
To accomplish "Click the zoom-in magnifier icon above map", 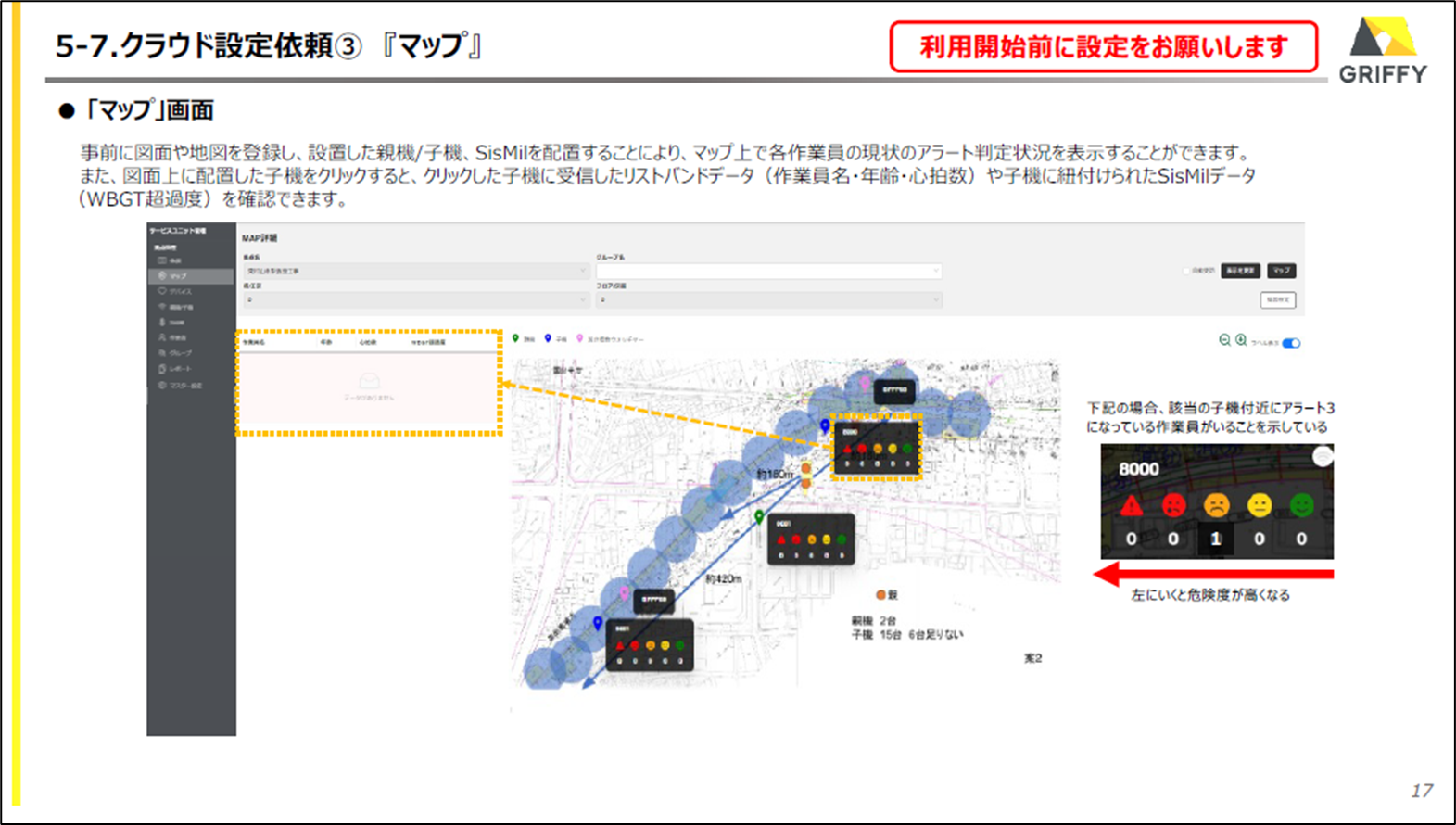I will click(x=1241, y=340).
